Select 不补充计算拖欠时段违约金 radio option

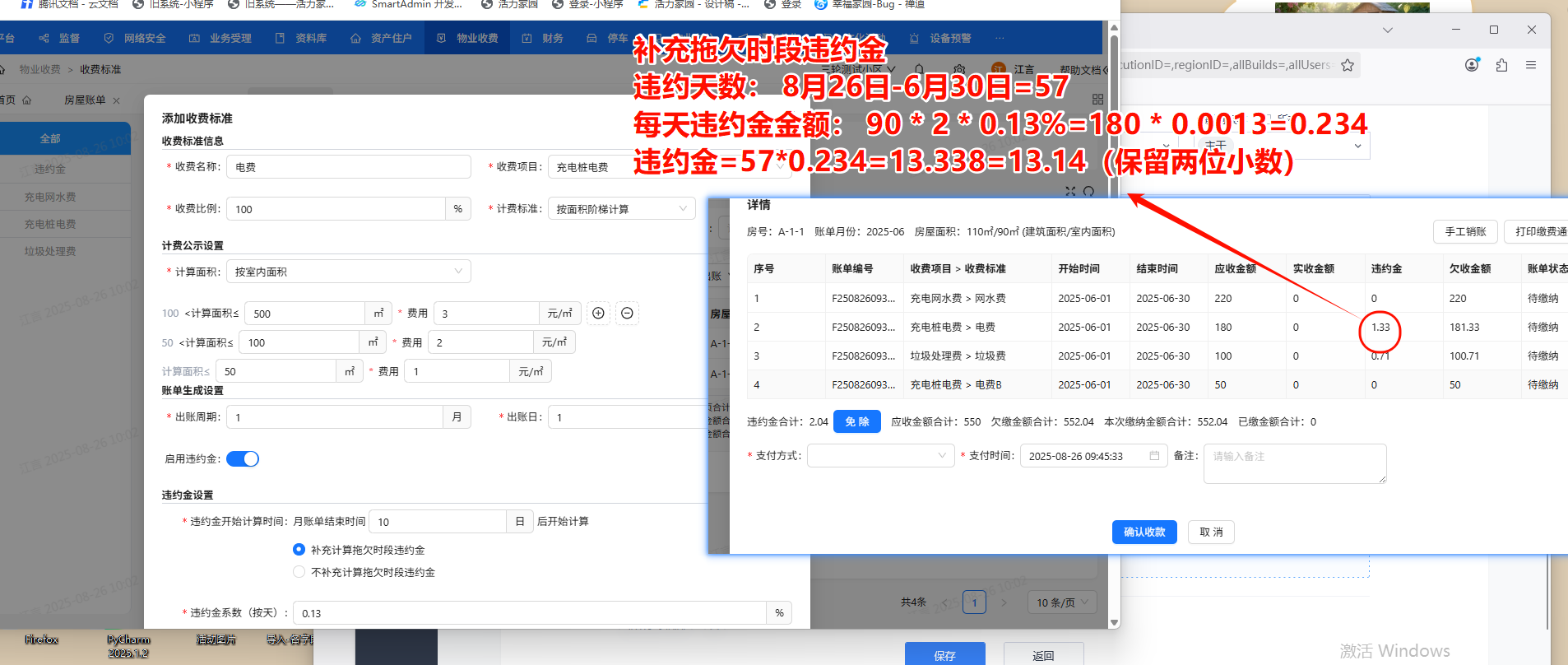click(x=299, y=571)
